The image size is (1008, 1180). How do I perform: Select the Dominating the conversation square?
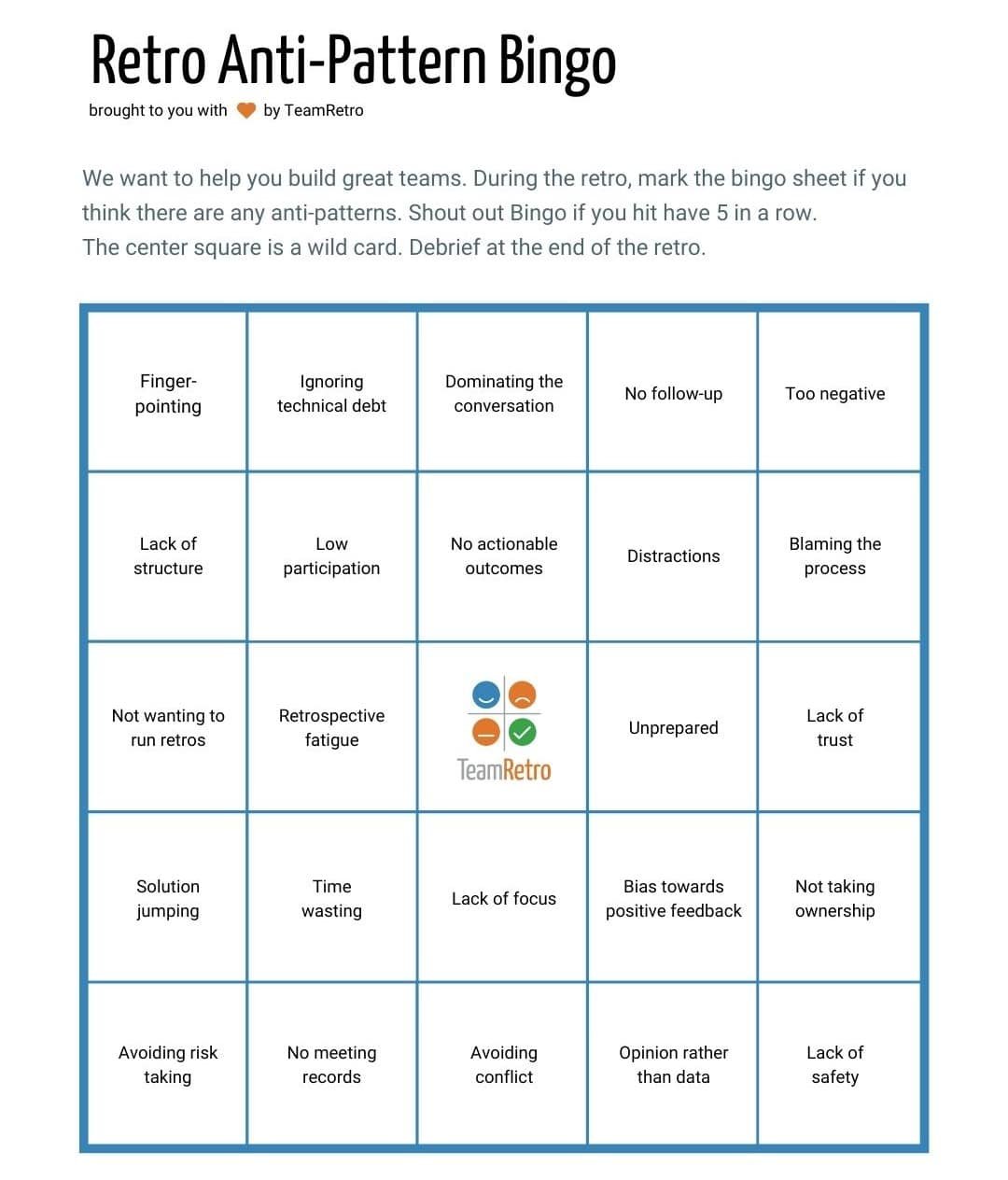tap(503, 392)
